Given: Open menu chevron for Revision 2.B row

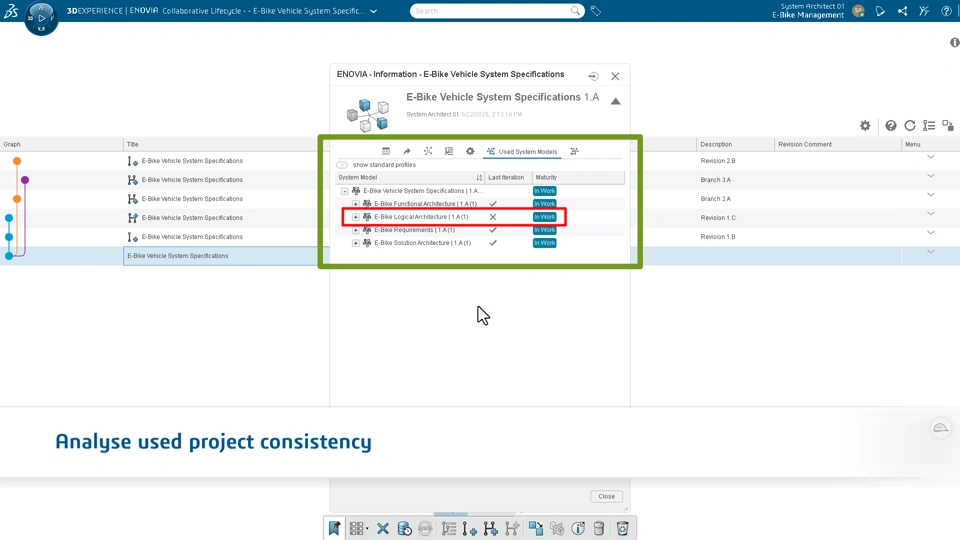Looking at the screenshot, I should pos(931,157).
